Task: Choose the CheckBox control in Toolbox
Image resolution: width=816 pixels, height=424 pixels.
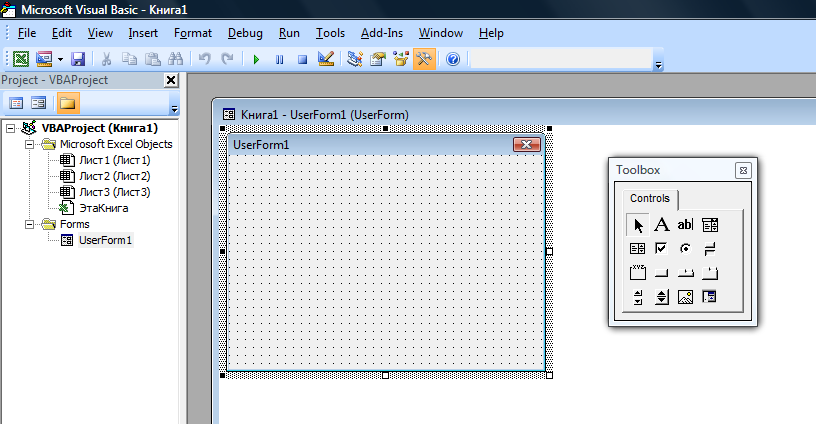Action: point(661,249)
